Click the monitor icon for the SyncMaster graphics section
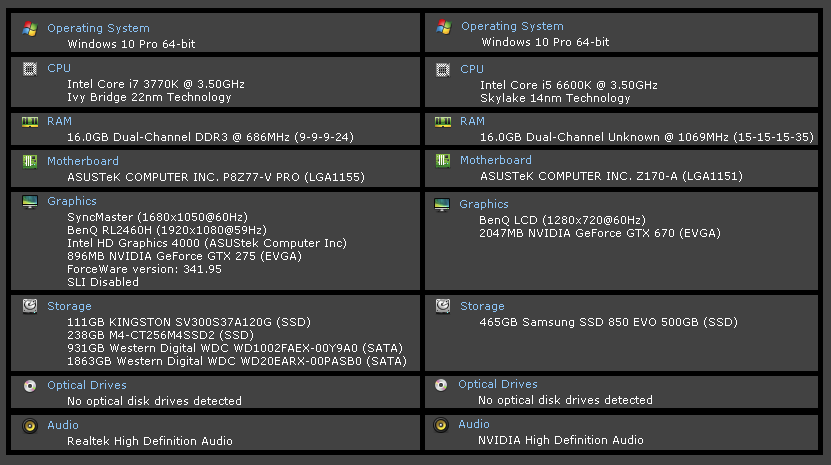Screen dimensions: 831x465 [x=30, y=202]
